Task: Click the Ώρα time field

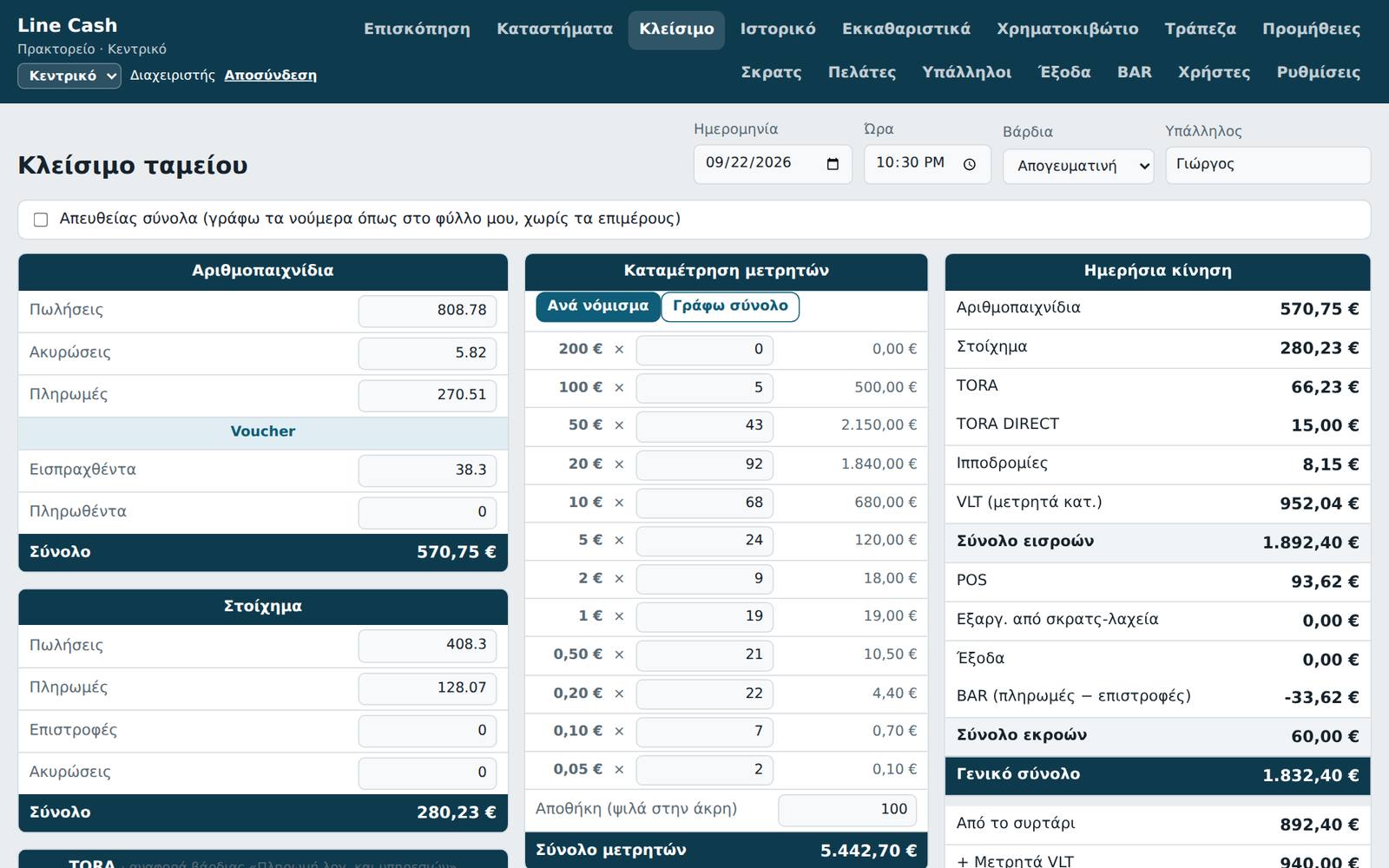Action: [x=927, y=164]
